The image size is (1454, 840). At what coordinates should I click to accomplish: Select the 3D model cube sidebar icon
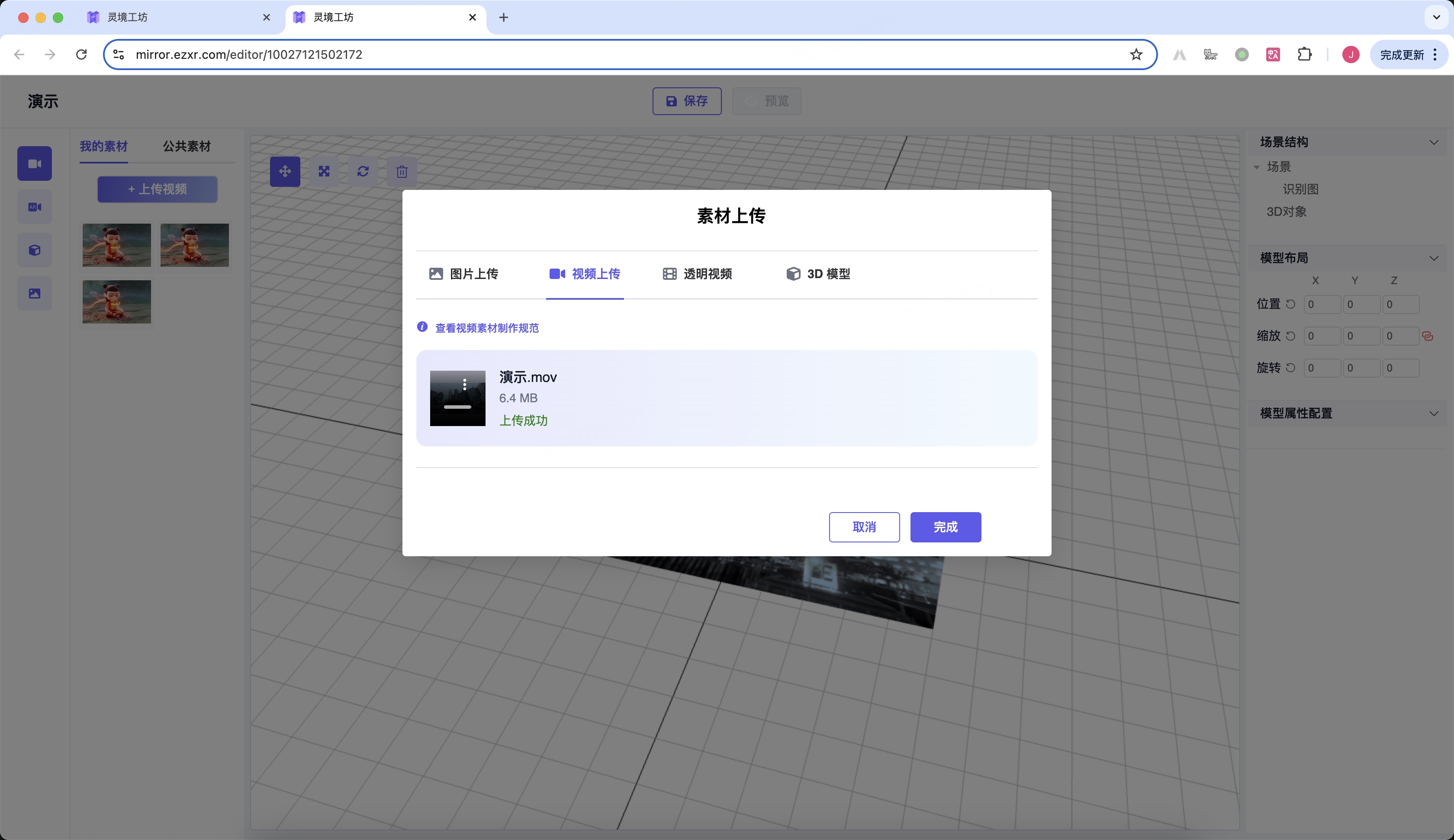(x=35, y=250)
